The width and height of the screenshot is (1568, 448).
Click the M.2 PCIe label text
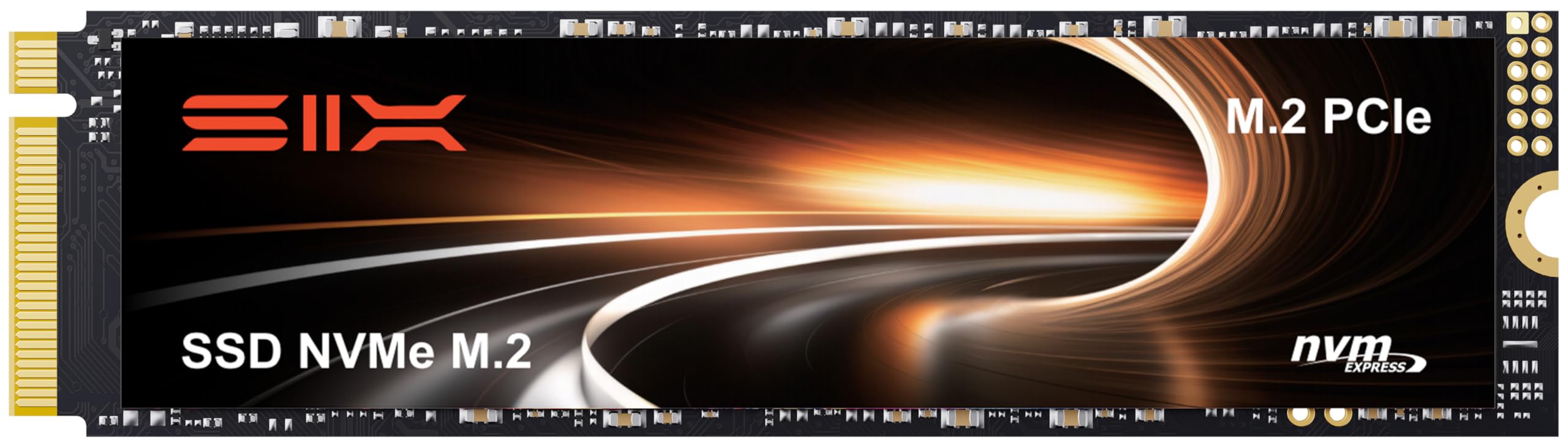click(x=1328, y=116)
